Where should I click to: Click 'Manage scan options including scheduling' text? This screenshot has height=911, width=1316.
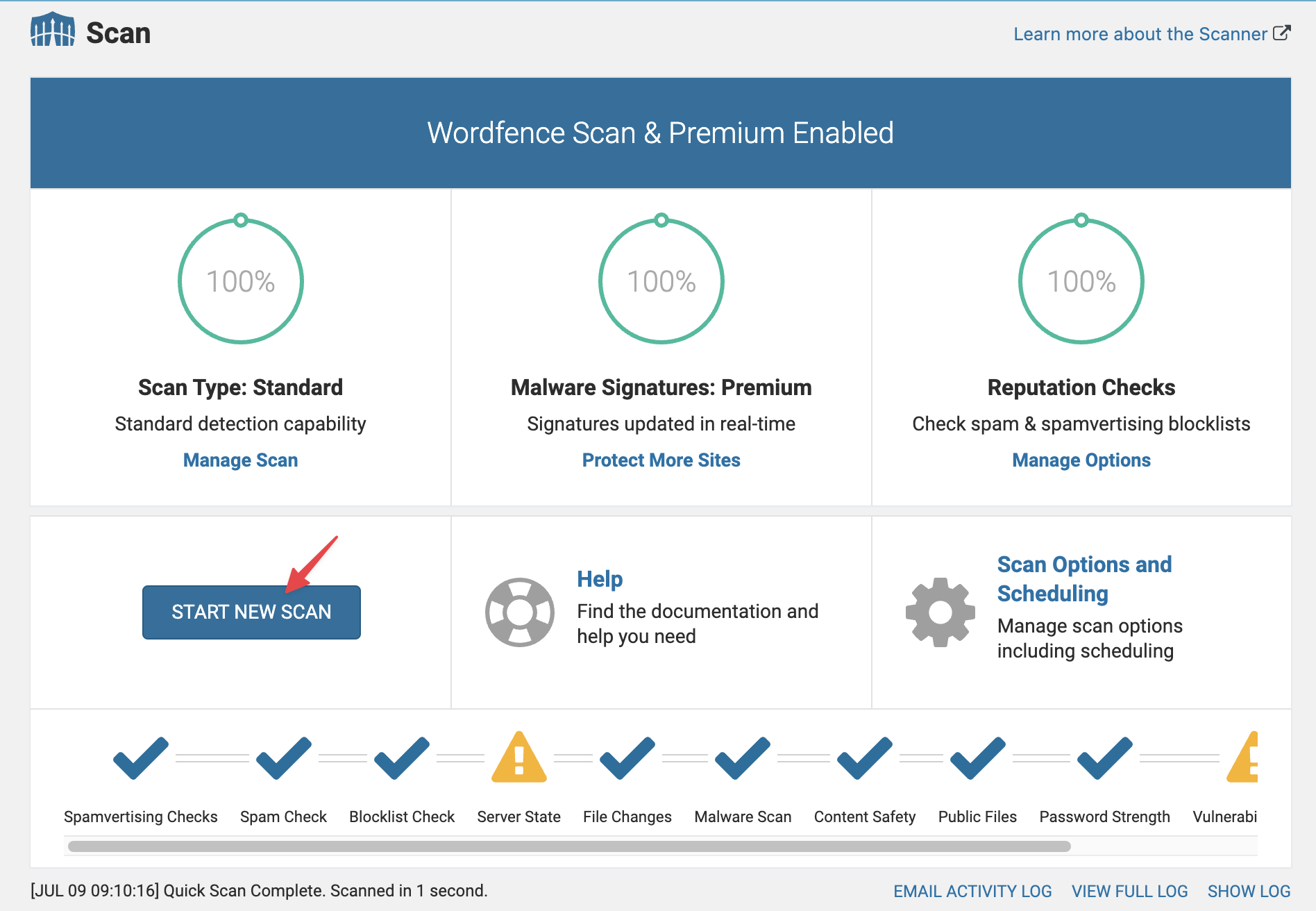click(x=1090, y=638)
